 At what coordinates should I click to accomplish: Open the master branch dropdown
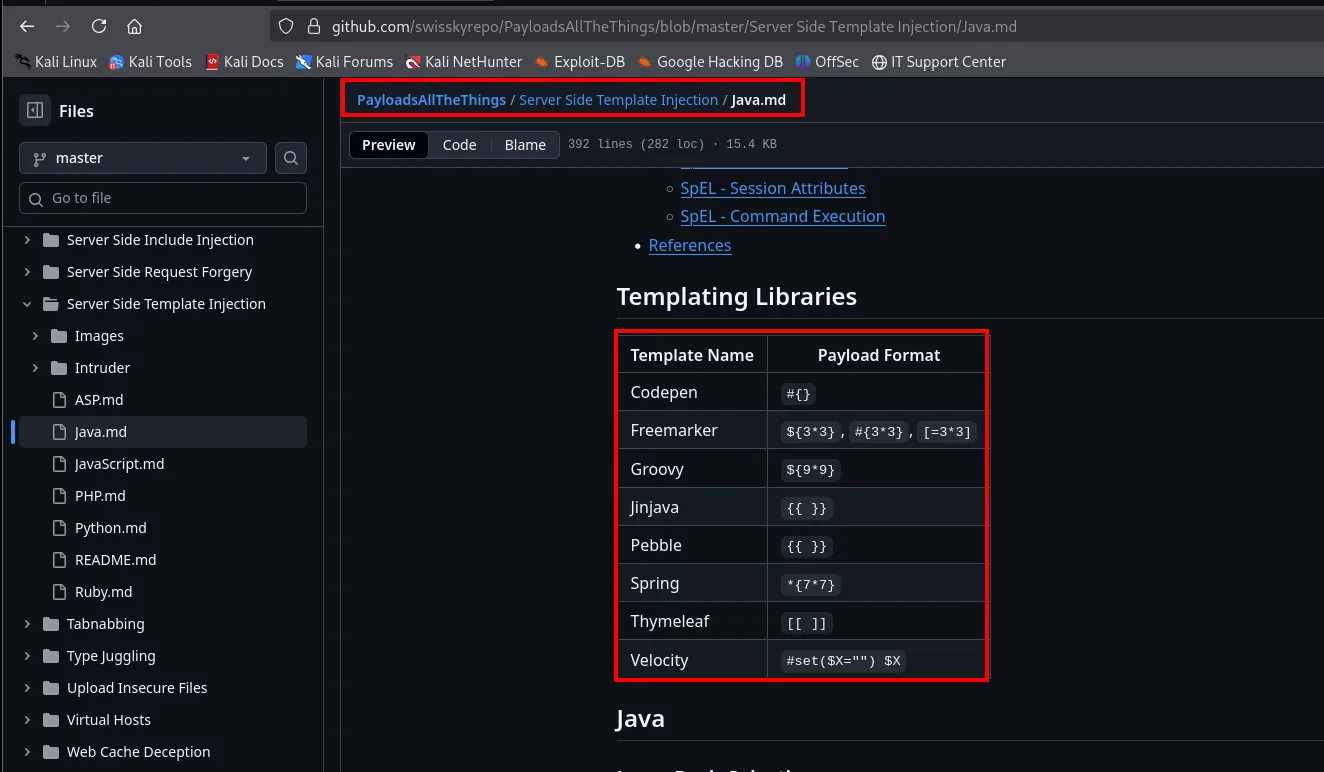pyautogui.click(x=143, y=158)
